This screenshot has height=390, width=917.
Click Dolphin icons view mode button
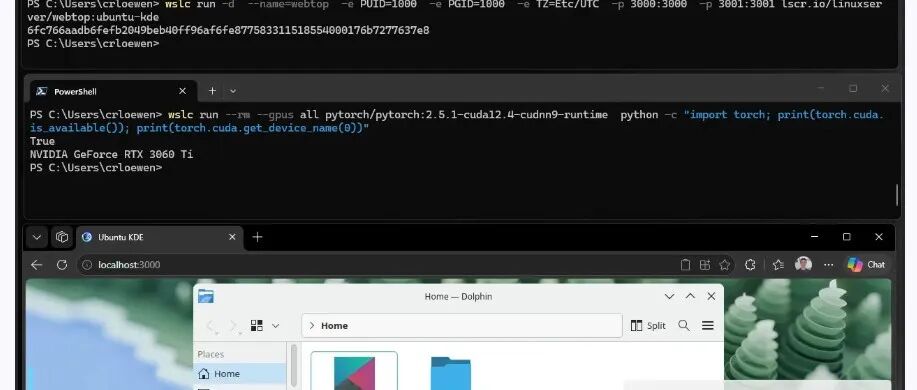pyautogui.click(x=257, y=326)
